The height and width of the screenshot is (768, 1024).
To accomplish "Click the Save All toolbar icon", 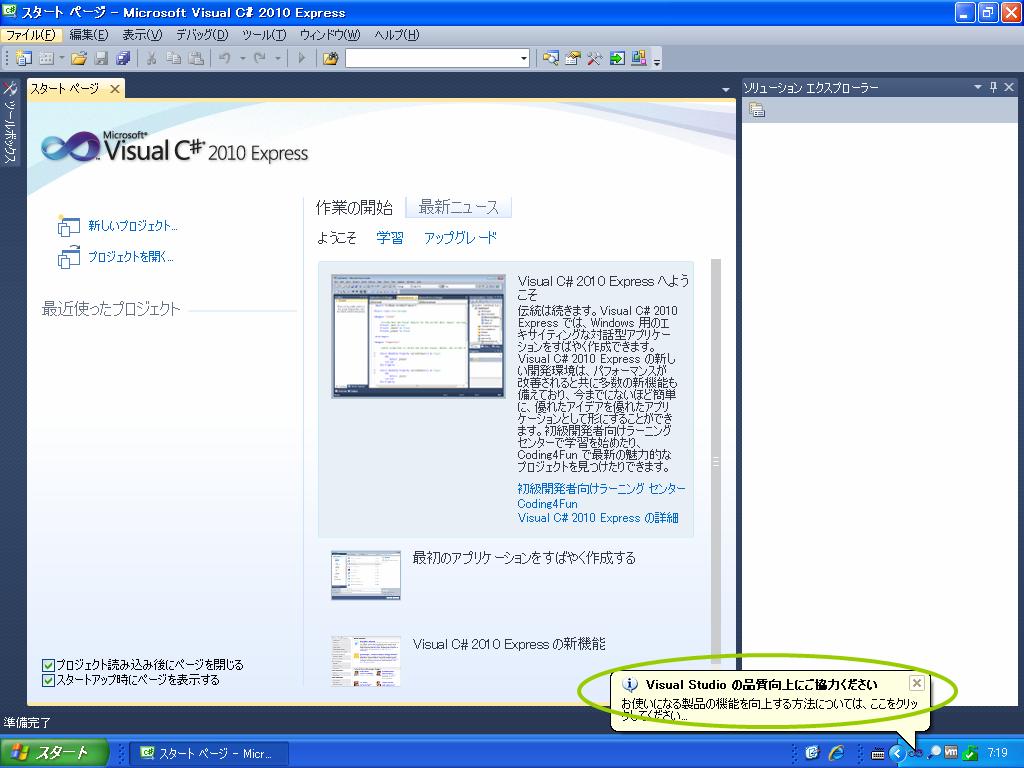I will 123,58.
